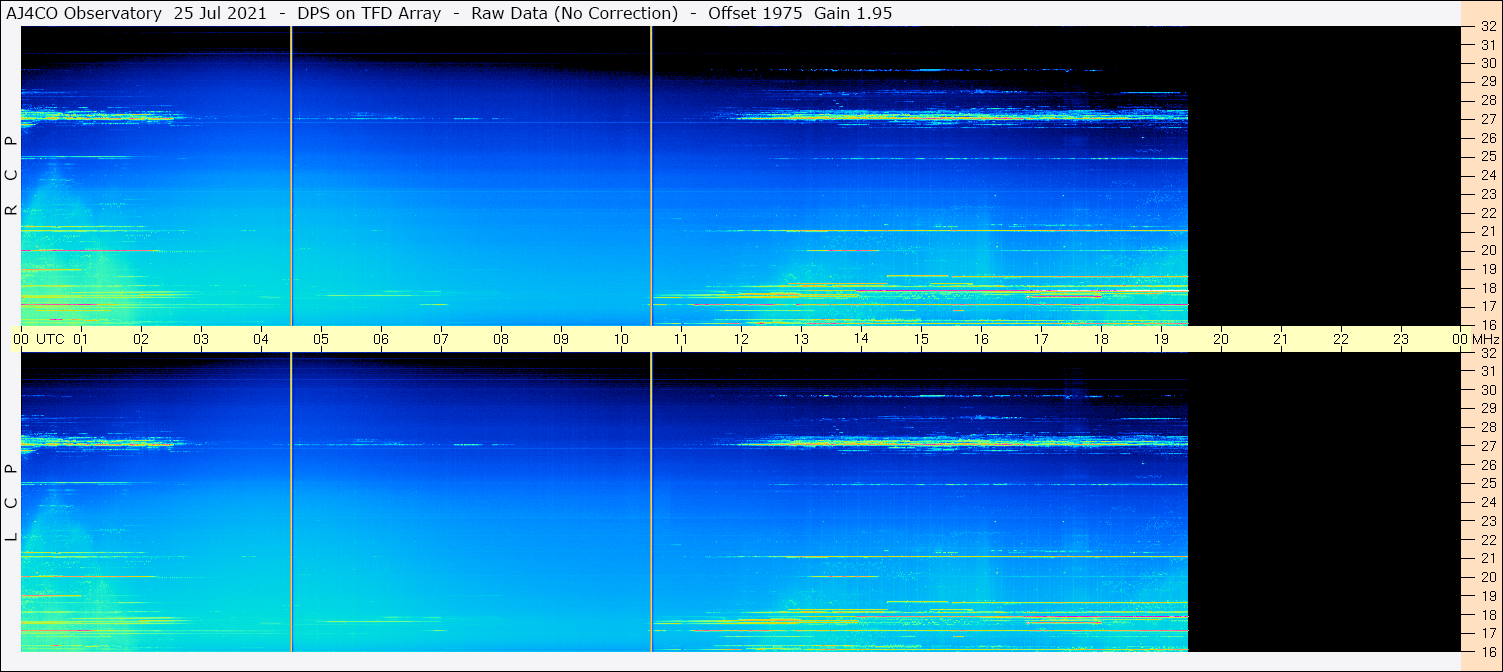Image resolution: width=1503 pixels, height=672 pixels.
Task: Click LCP frequency scale label '19'
Action: 1488,595
